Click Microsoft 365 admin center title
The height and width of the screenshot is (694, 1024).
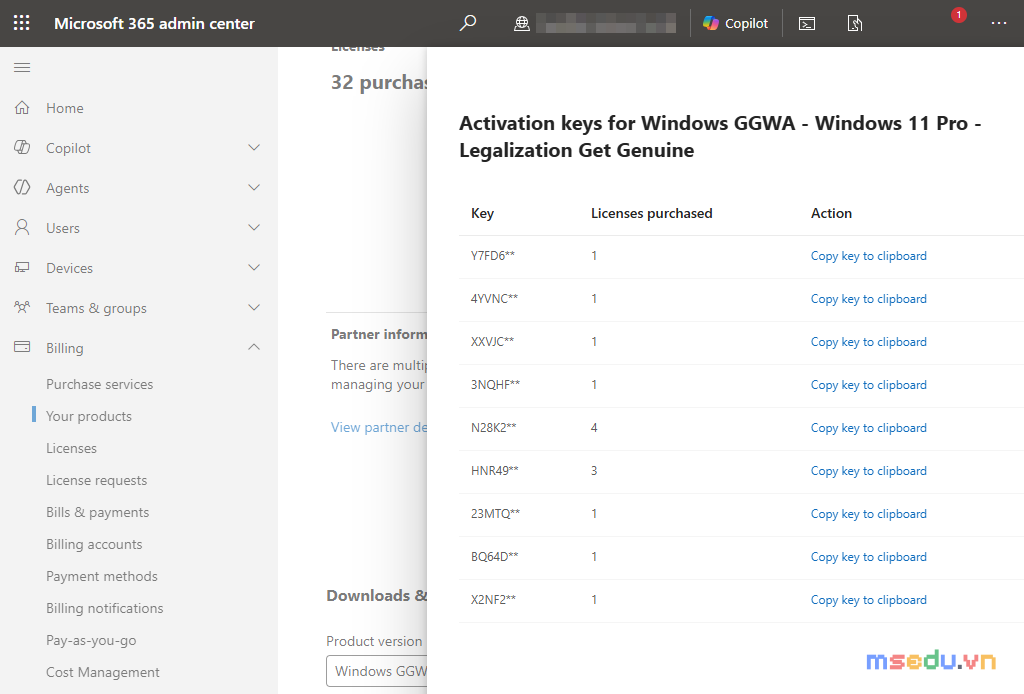(x=154, y=24)
